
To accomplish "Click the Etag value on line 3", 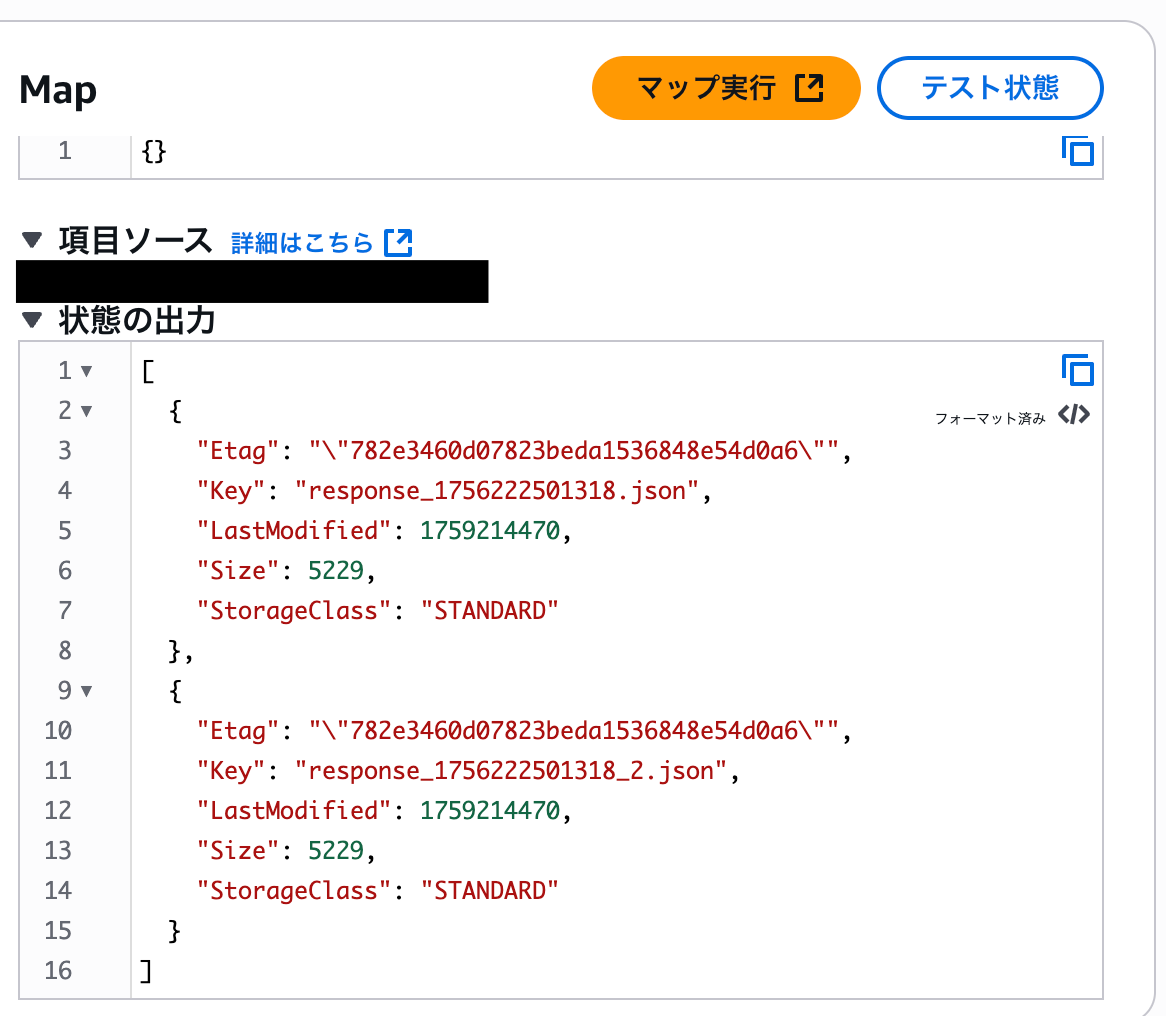I will [x=574, y=451].
